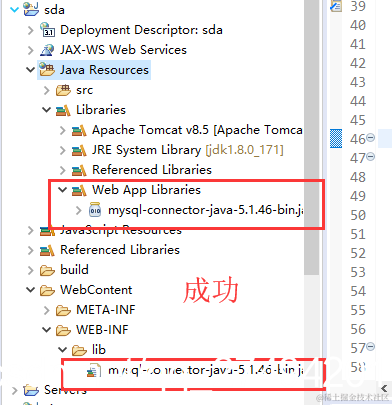Click the Deployment Descriptor icon

[47, 29]
